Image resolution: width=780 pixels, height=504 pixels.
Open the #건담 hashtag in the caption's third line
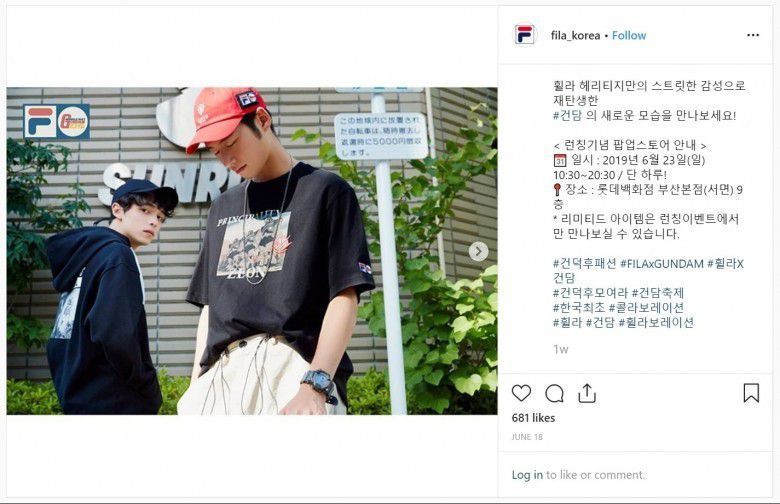567,116
